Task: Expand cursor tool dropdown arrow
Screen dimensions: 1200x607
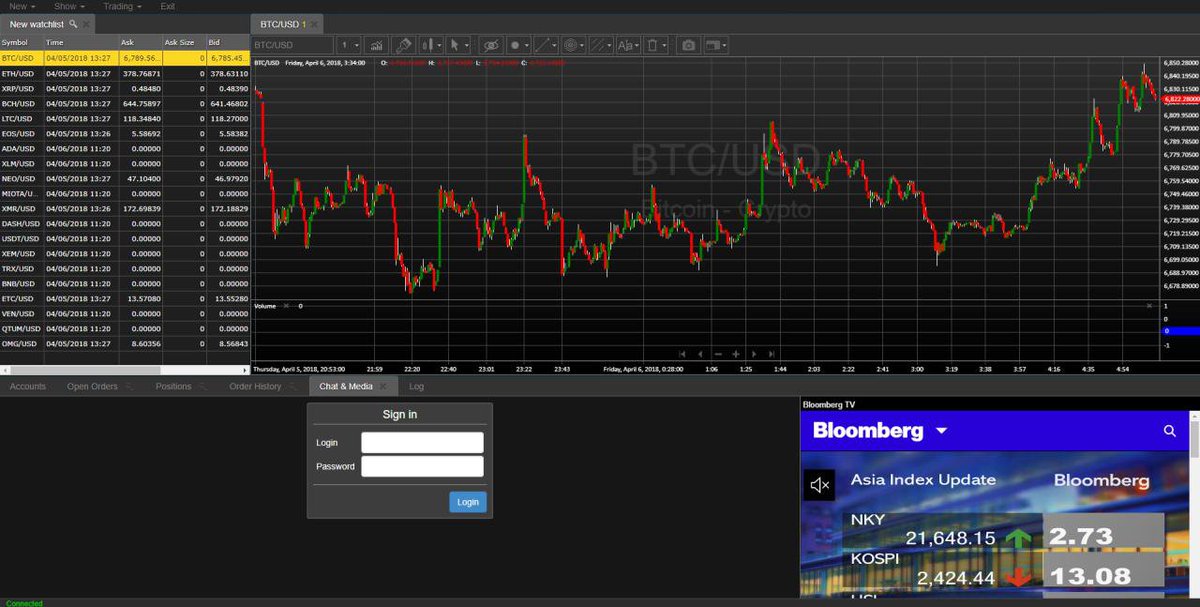Action: (x=467, y=45)
